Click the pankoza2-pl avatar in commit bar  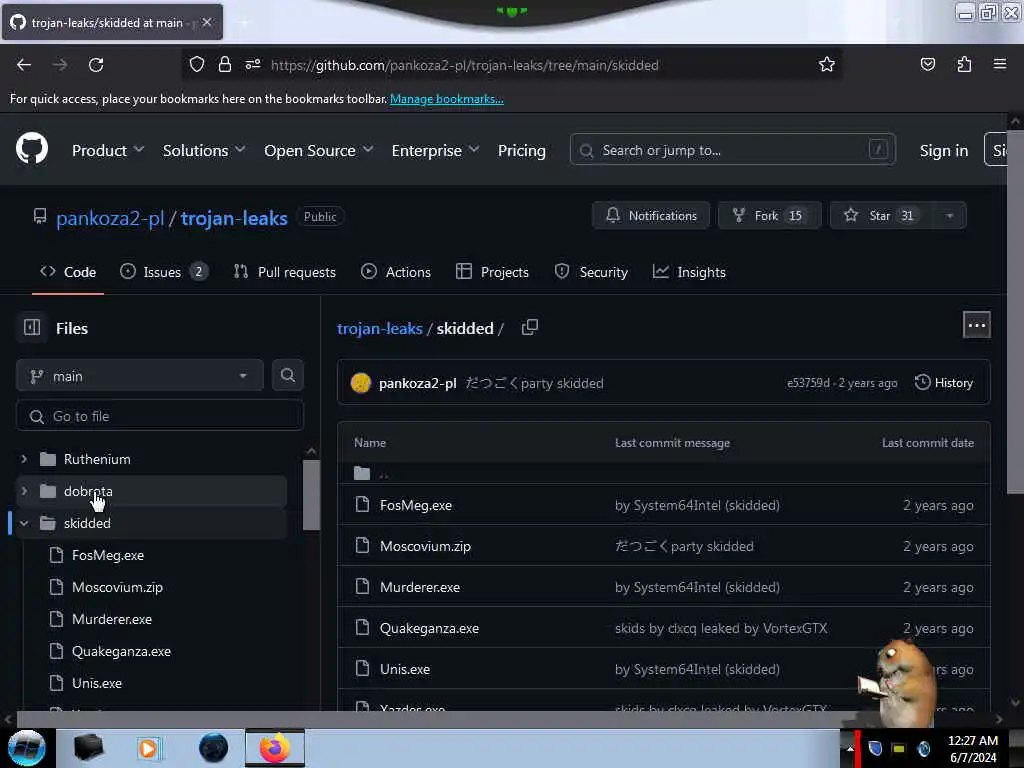click(x=360, y=383)
